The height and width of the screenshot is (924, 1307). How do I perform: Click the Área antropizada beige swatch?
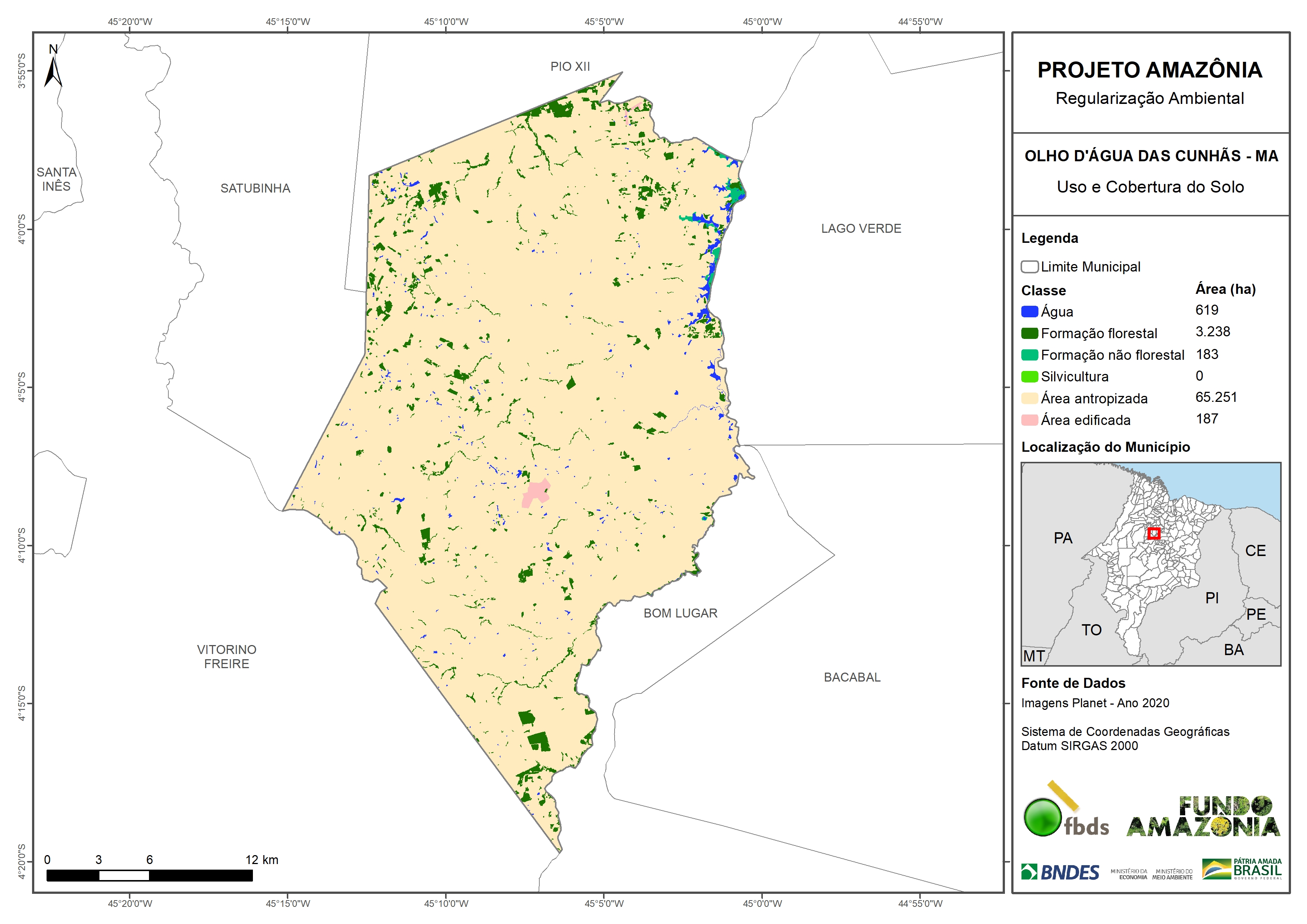point(1029,399)
